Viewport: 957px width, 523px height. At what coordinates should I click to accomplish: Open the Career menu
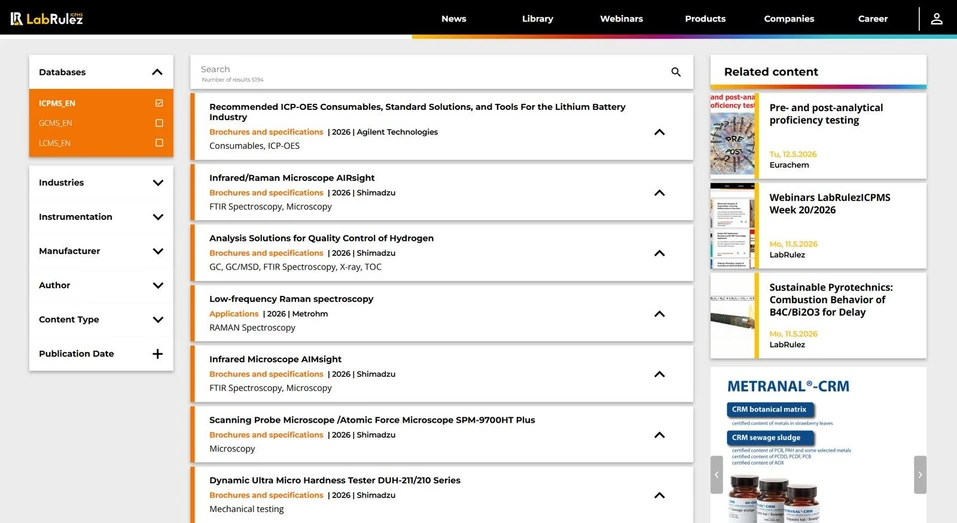873,19
